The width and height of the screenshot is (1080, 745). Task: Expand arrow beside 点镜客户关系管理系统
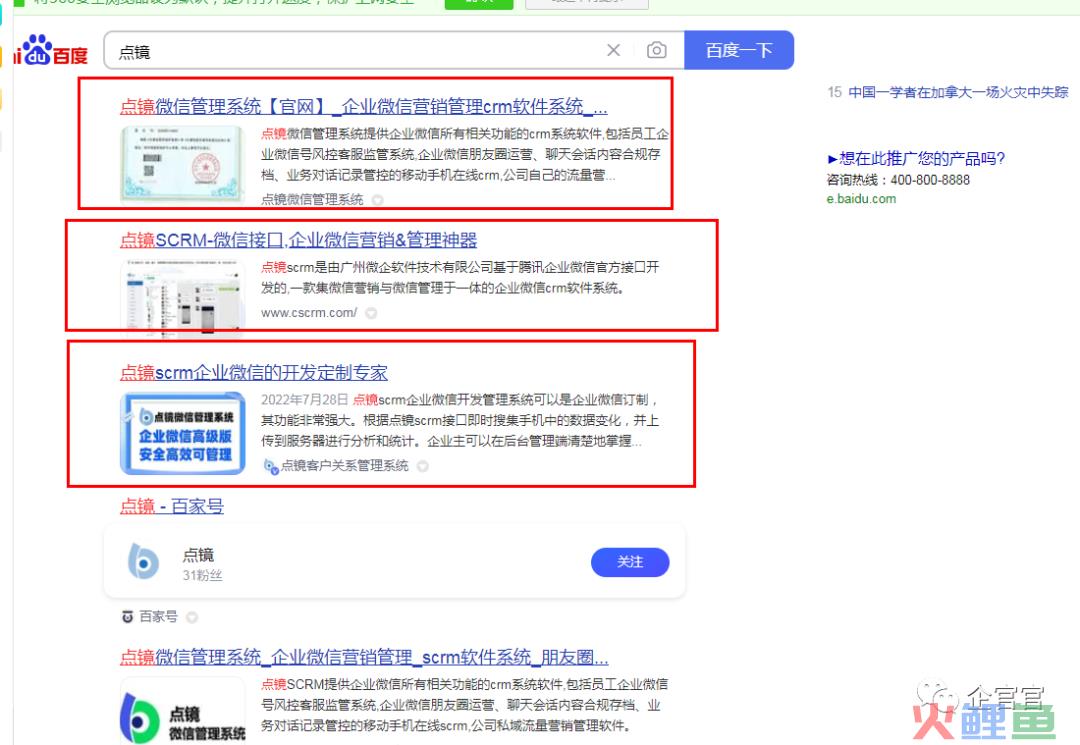pyautogui.click(x=422, y=466)
